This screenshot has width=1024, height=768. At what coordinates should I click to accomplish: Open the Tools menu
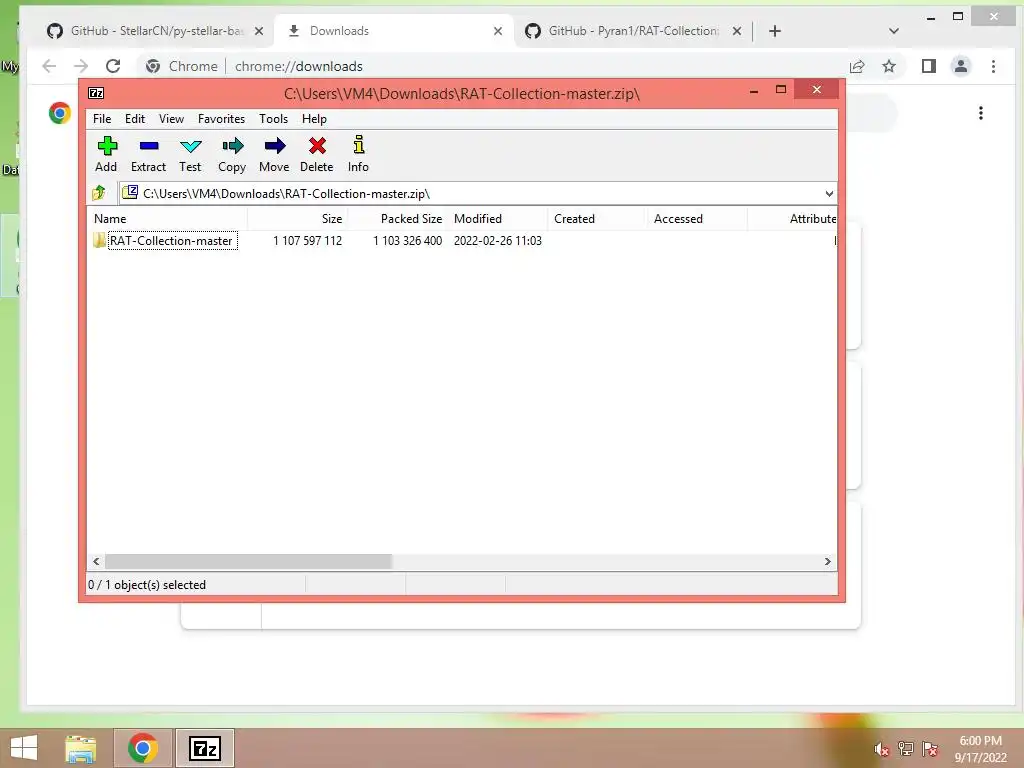coord(273,119)
